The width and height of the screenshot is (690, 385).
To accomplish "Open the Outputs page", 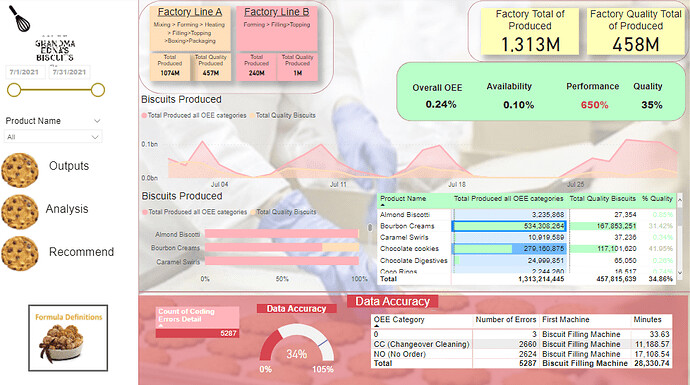I will (69, 166).
